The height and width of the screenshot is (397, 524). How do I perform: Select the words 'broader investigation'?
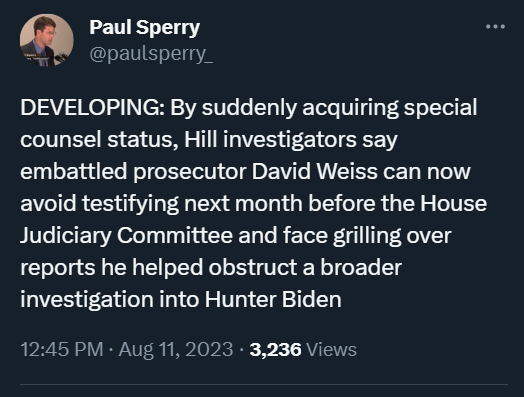point(211,284)
